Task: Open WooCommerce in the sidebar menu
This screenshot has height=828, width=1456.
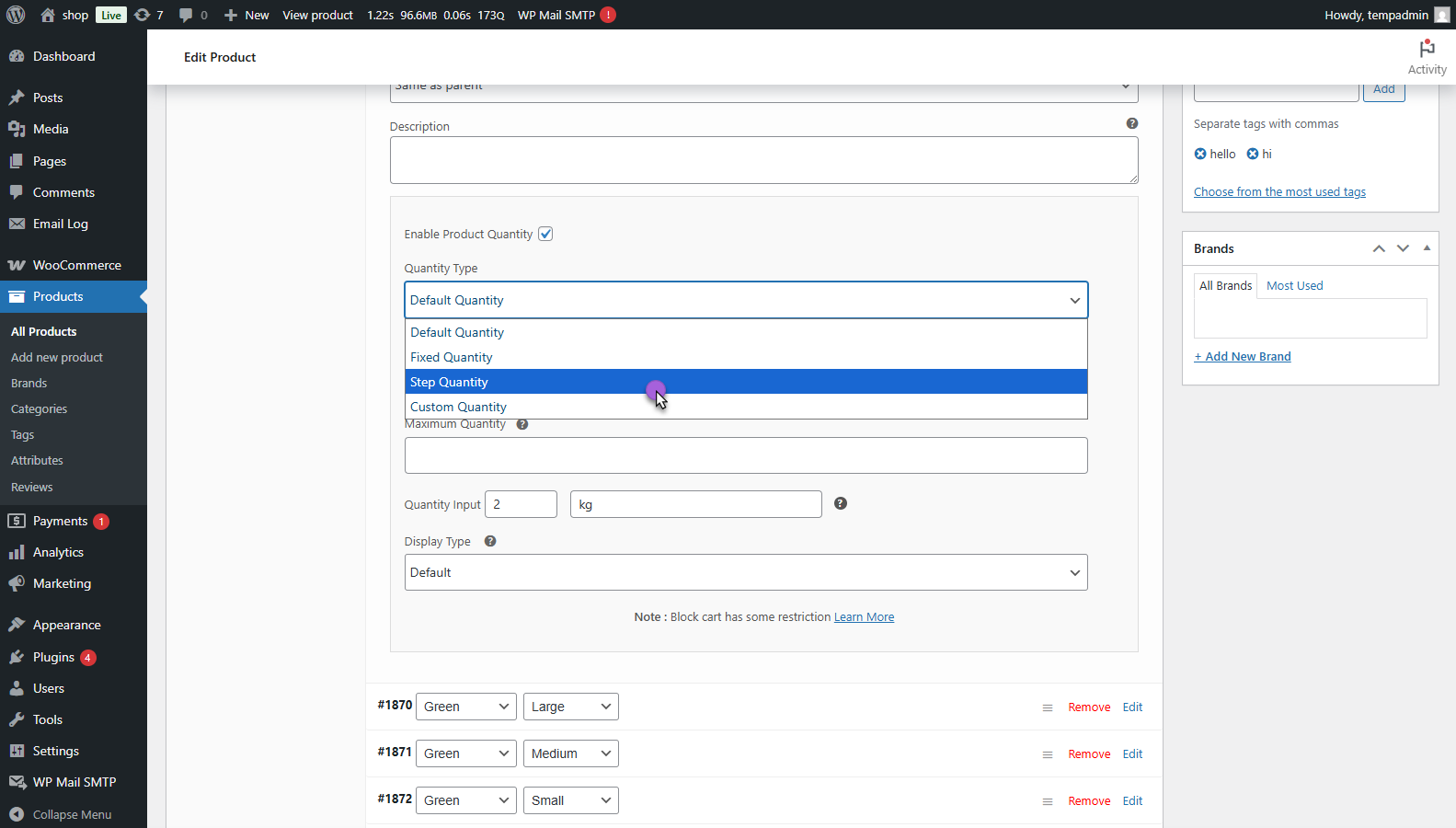Action: pyautogui.click(x=76, y=265)
